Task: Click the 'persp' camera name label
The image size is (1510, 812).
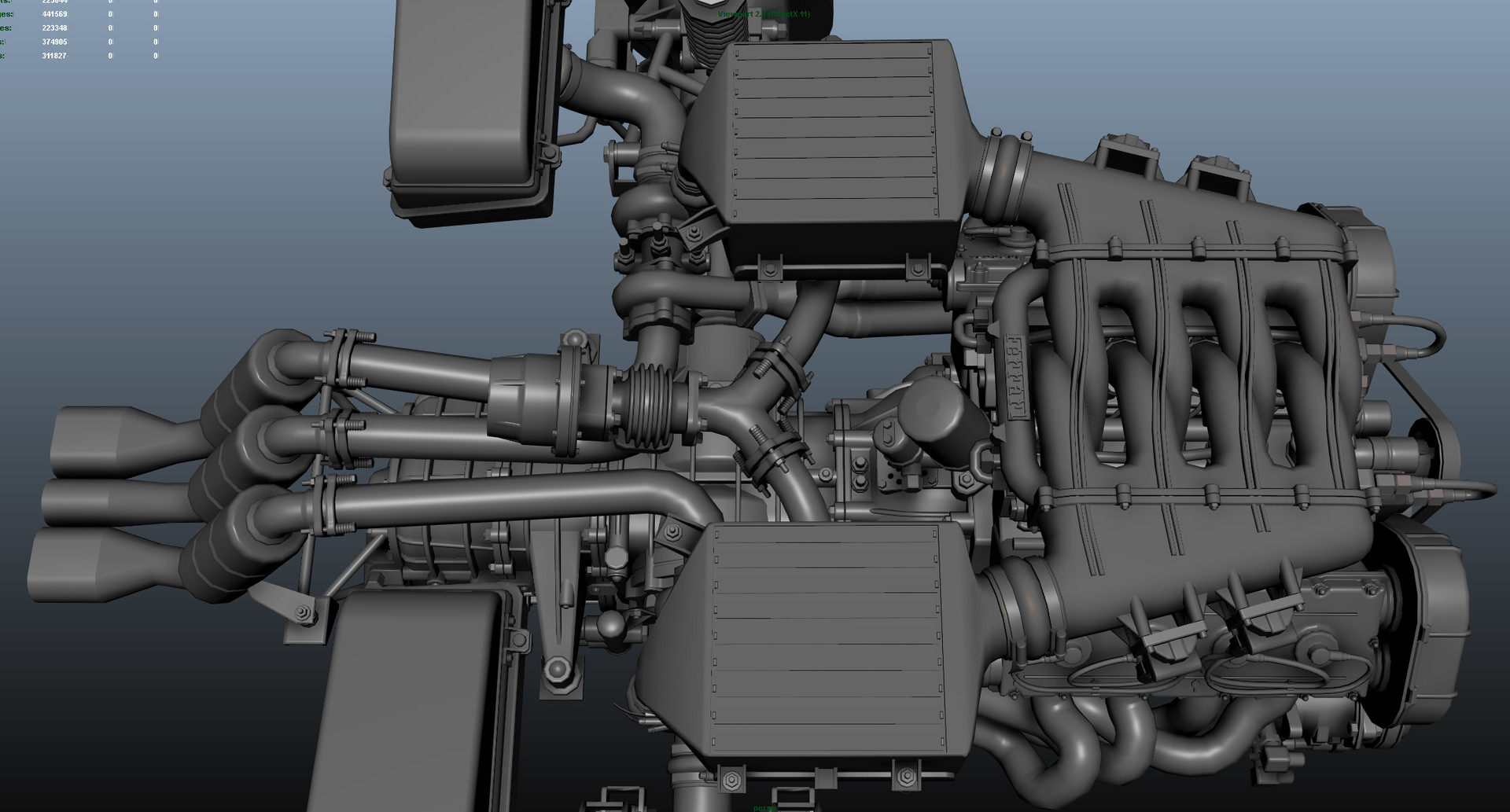Action: (764, 807)
